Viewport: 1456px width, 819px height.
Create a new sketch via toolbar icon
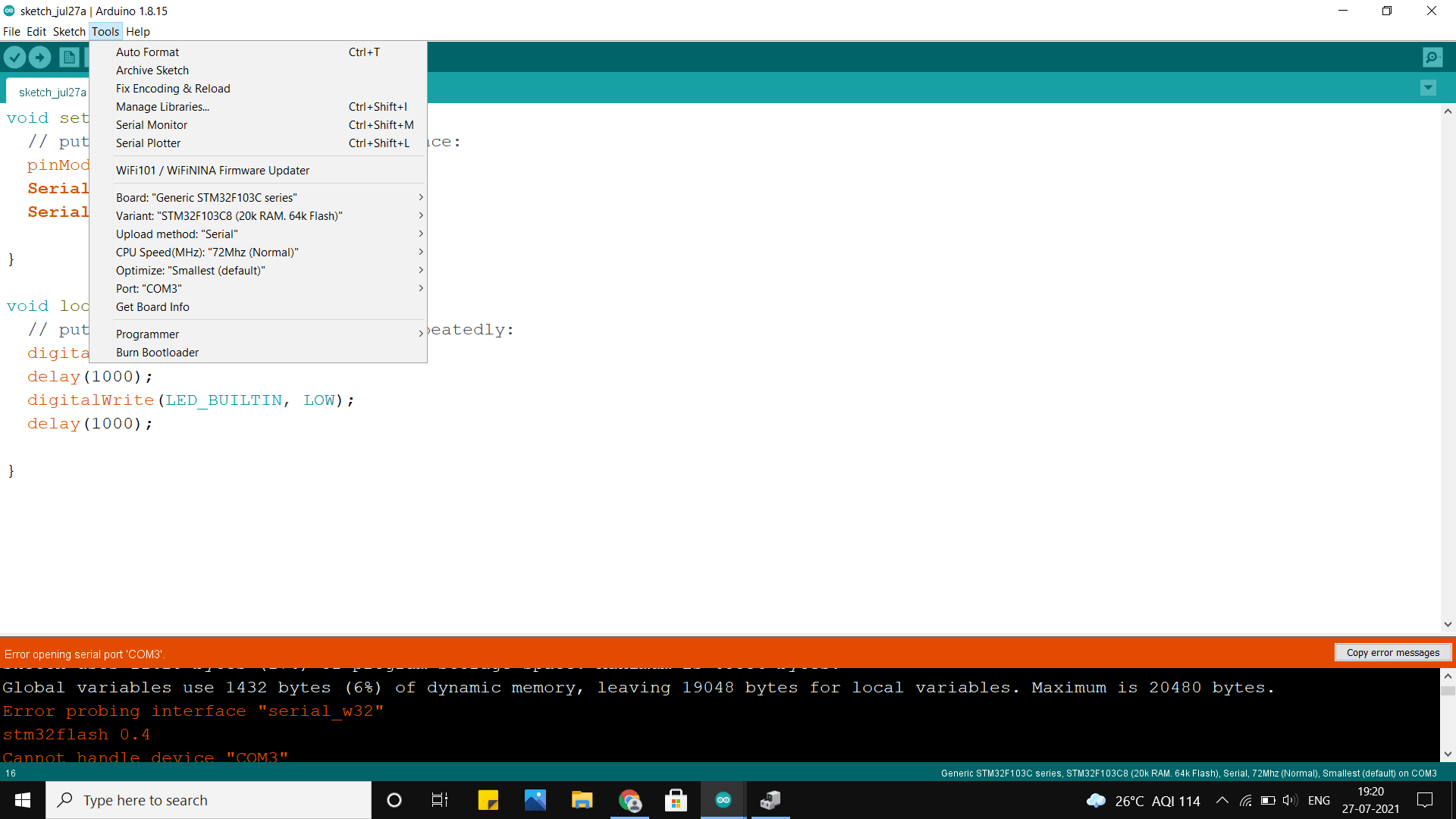69,57
